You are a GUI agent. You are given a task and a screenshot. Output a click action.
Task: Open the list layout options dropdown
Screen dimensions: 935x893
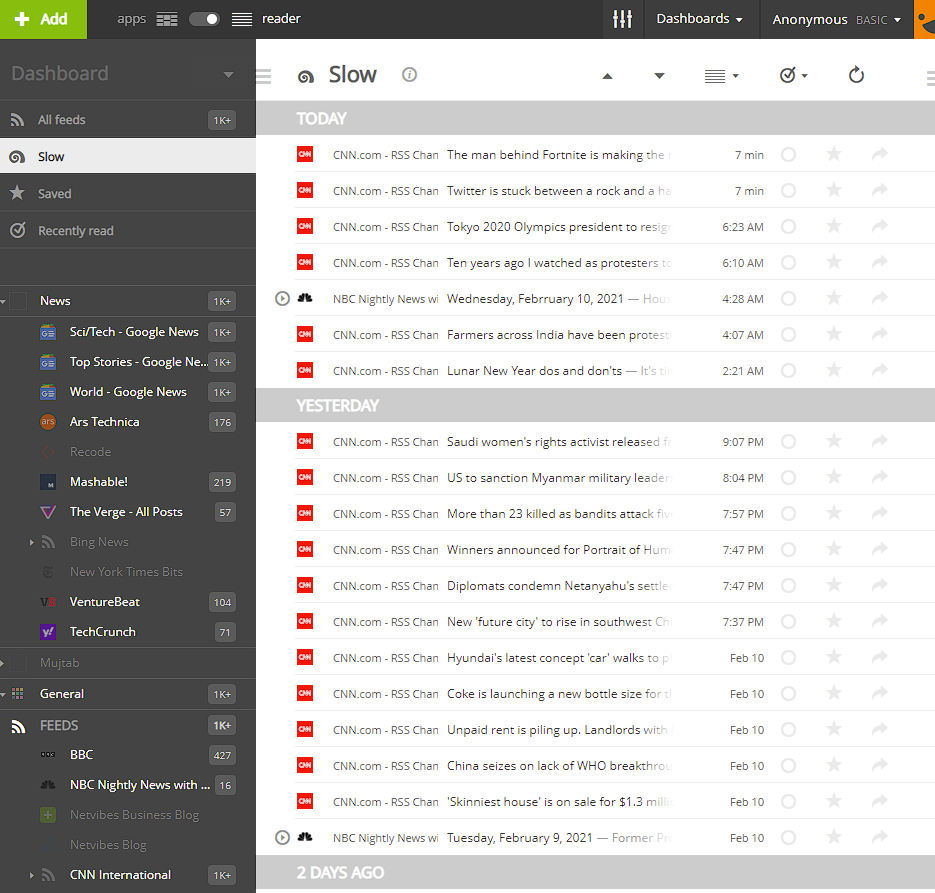pyautogui.click(x=722, y=76)
